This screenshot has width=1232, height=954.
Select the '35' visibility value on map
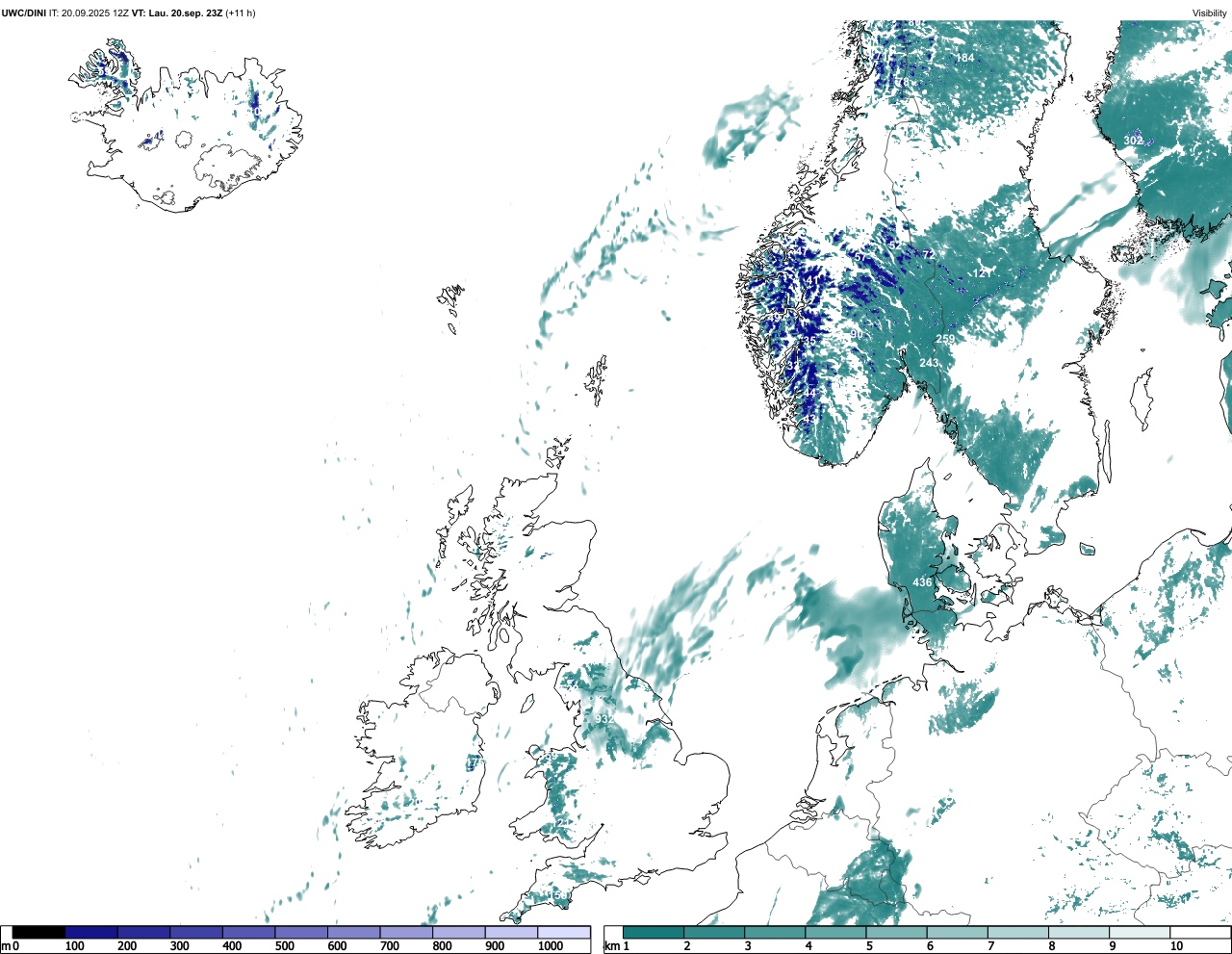(x=809, y=341)
